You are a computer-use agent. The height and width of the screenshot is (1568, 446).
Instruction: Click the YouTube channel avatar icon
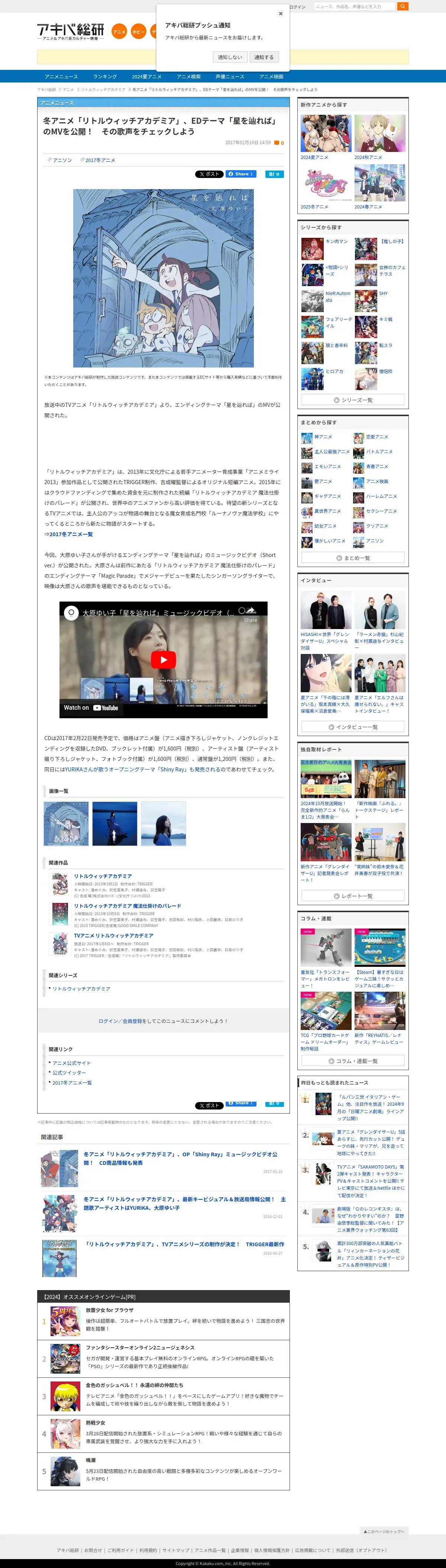(71, 613)
